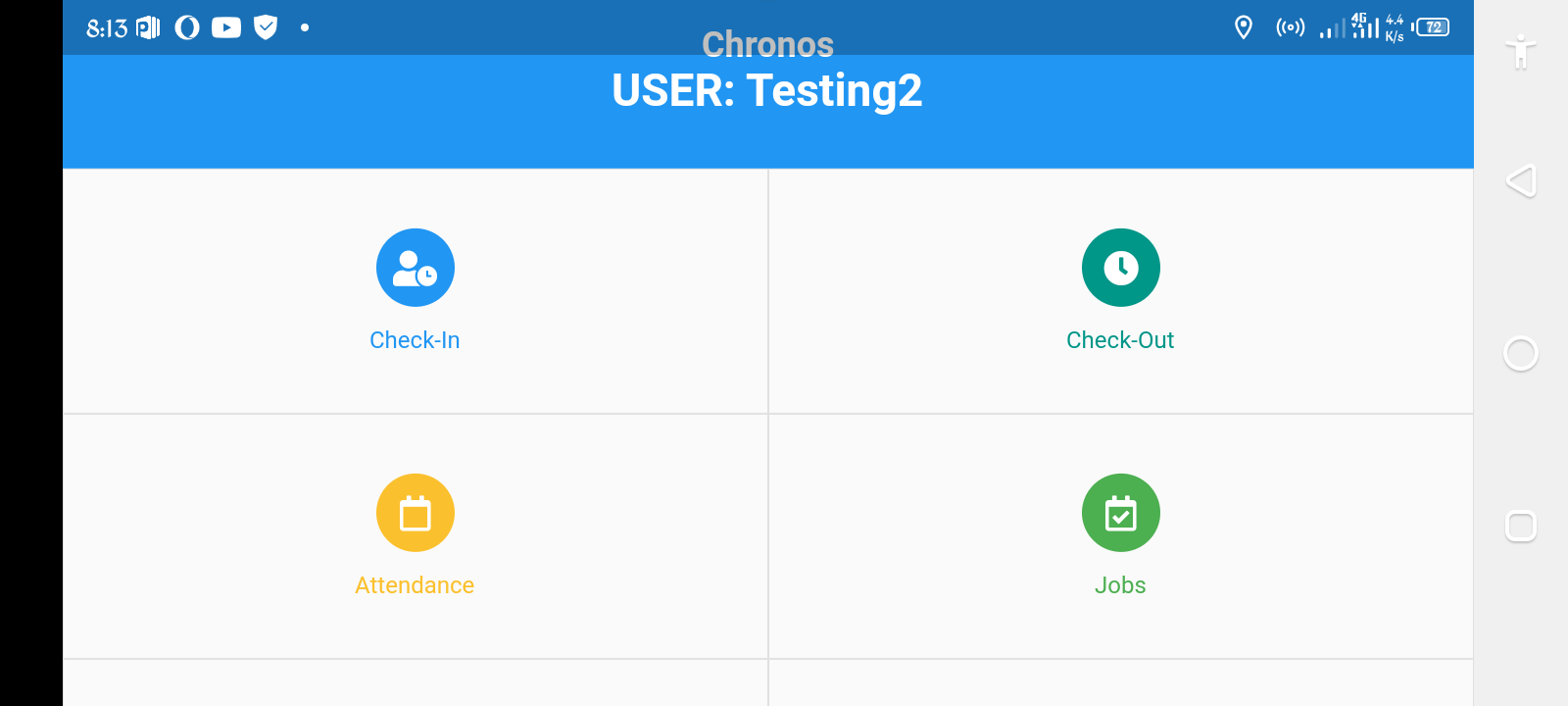Tap the Android home circle button
The width and height of the screenshot is (1568, 706).
[x=1521, y=354]
